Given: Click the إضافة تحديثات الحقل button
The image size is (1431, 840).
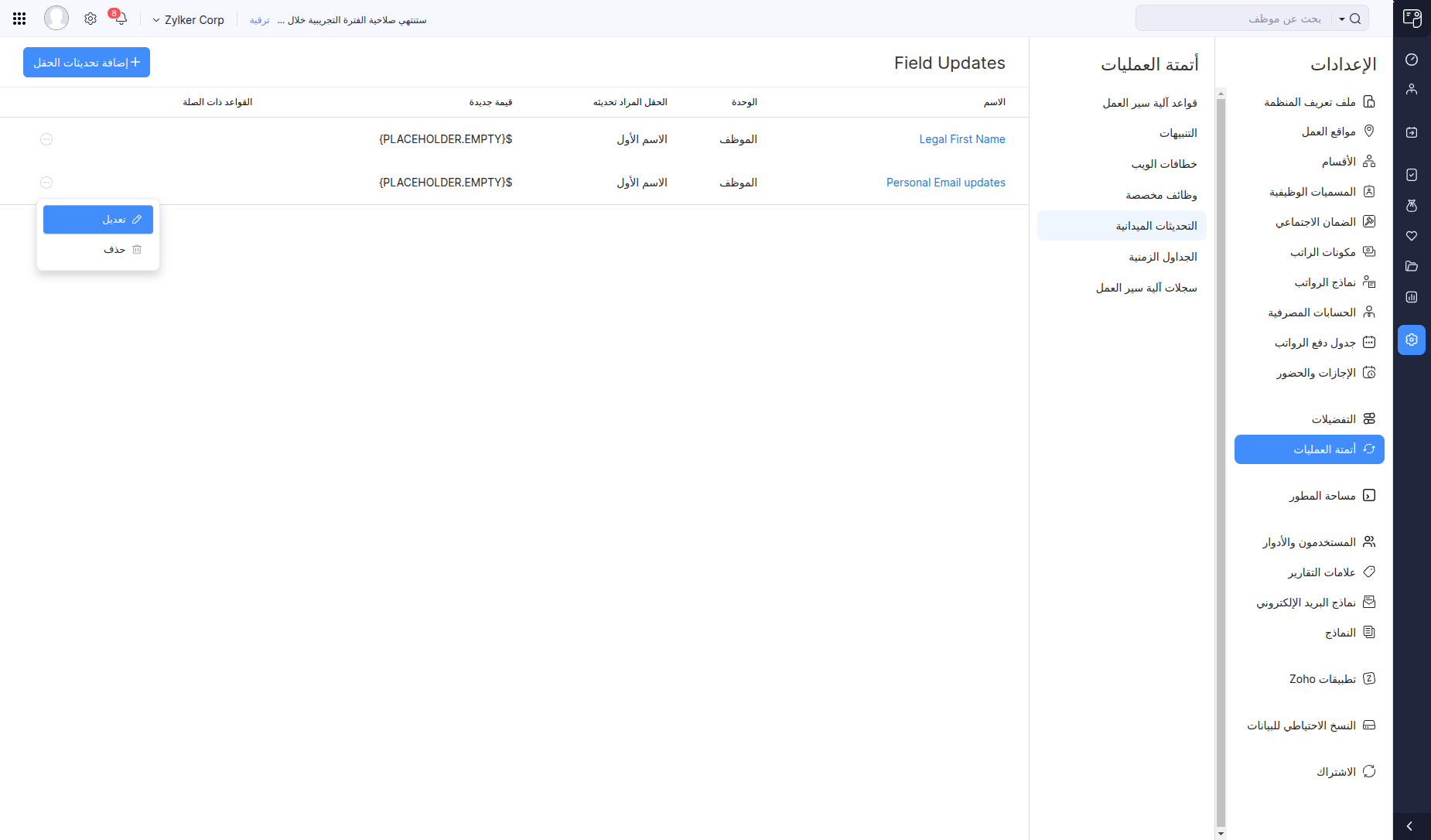Looking at the screenshot, I should click(x=87, y=63).
